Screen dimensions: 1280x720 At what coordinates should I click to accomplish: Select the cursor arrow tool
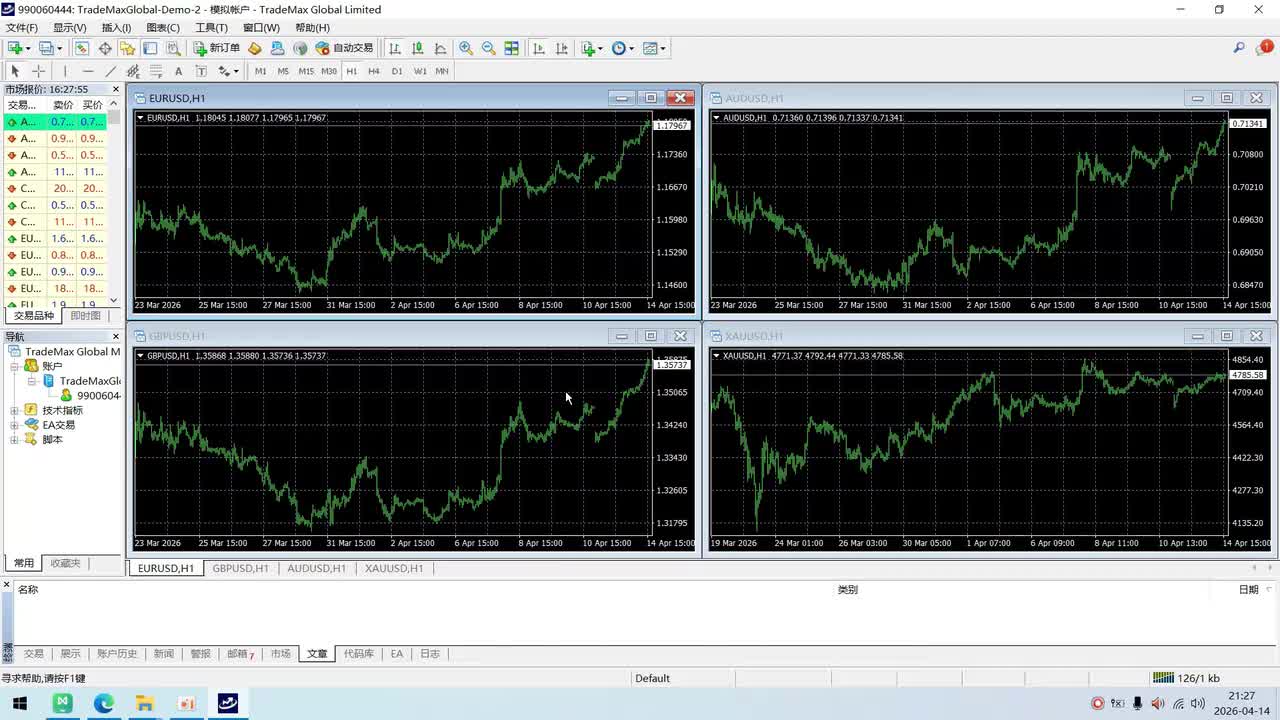pos(15,71)
